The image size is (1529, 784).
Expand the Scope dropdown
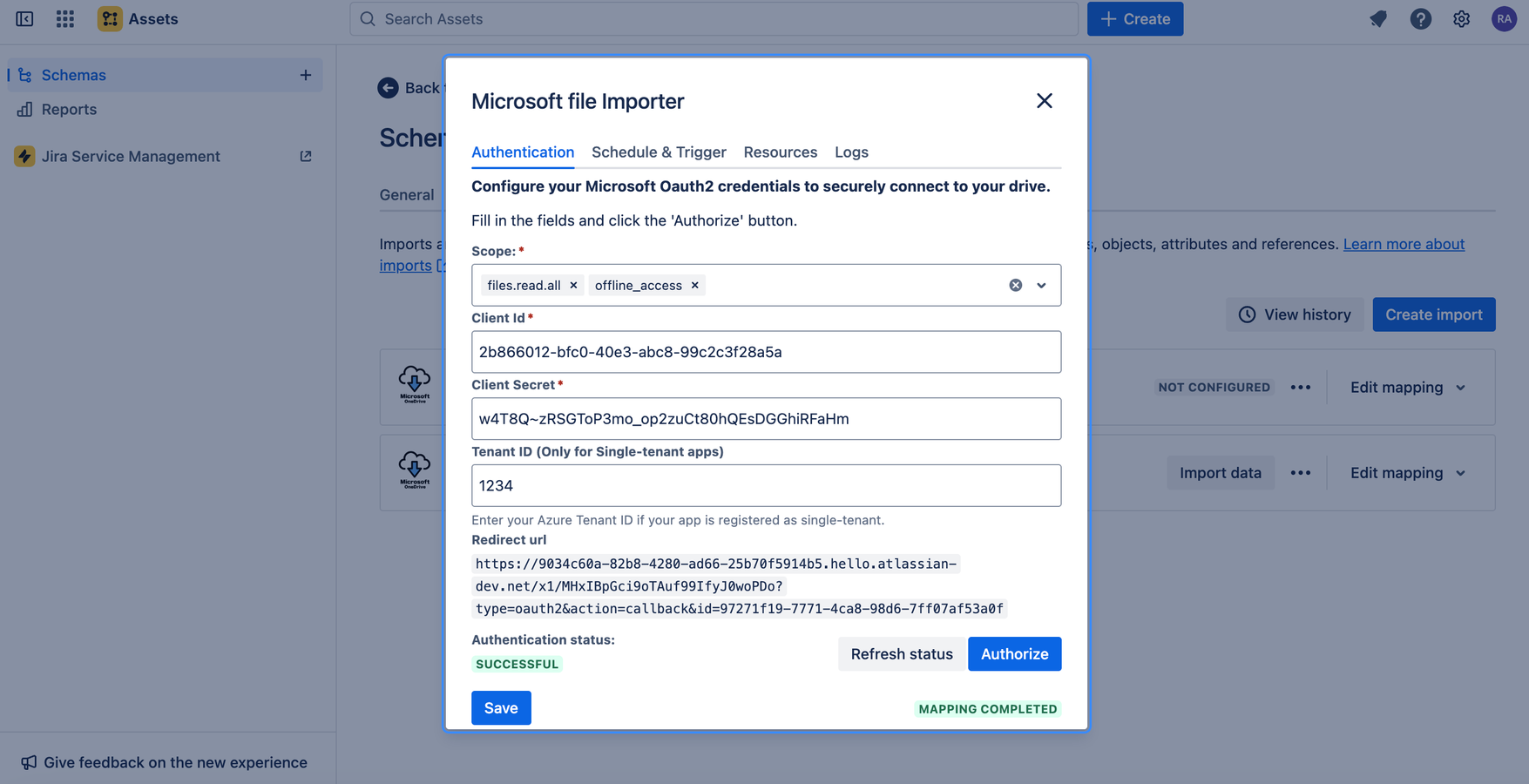point(1041,285)
